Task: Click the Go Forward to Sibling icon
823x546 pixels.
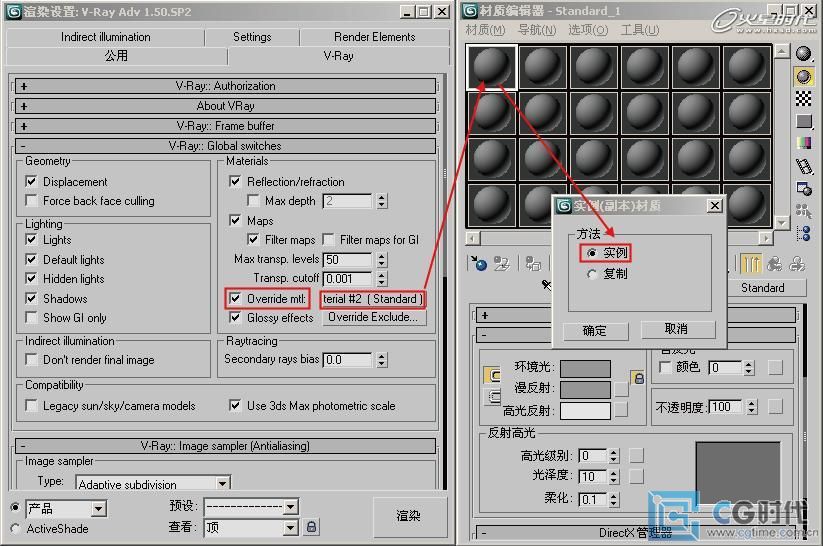Action: coord(797,263)
